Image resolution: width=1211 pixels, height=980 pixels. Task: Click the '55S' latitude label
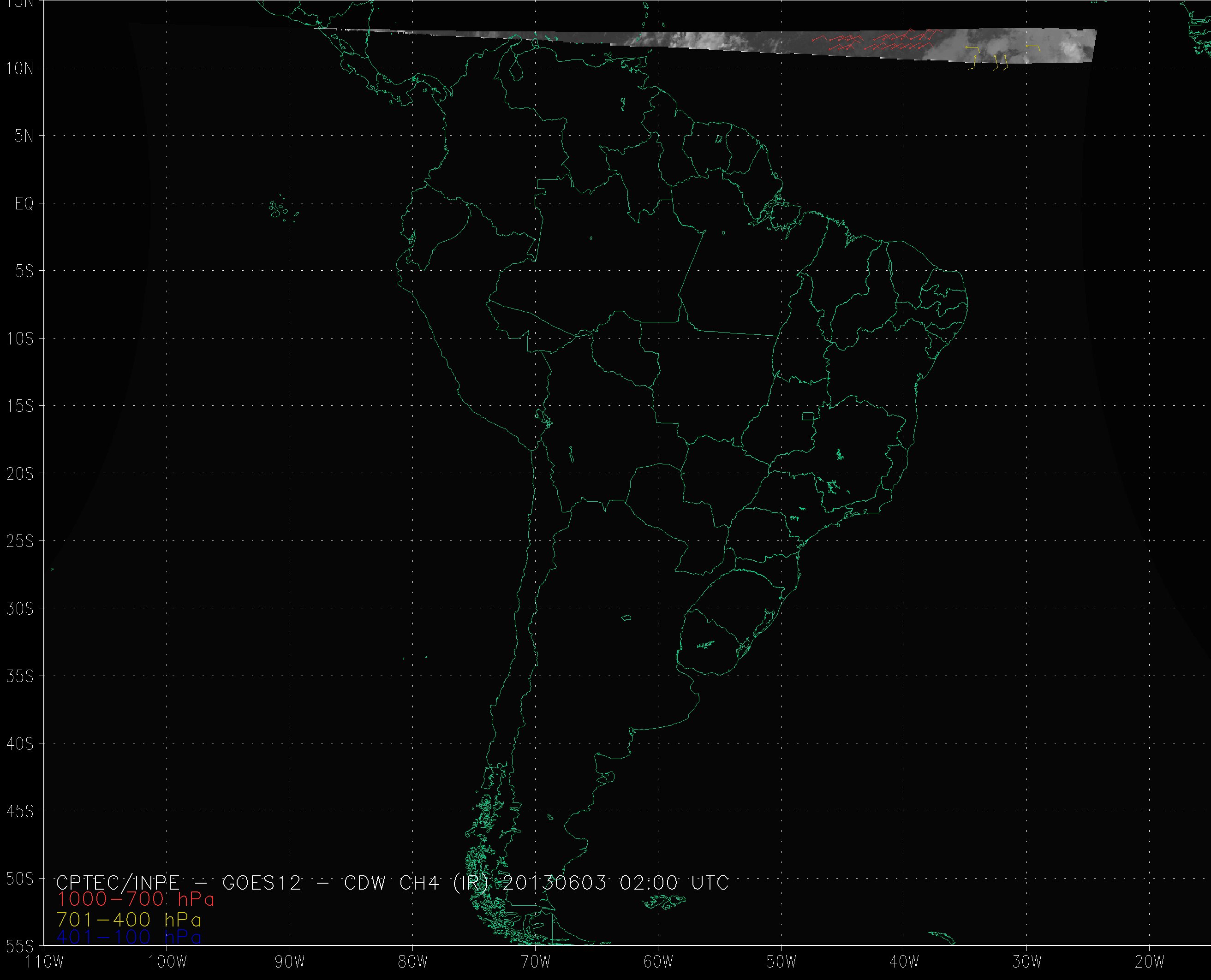pos(20,946)
